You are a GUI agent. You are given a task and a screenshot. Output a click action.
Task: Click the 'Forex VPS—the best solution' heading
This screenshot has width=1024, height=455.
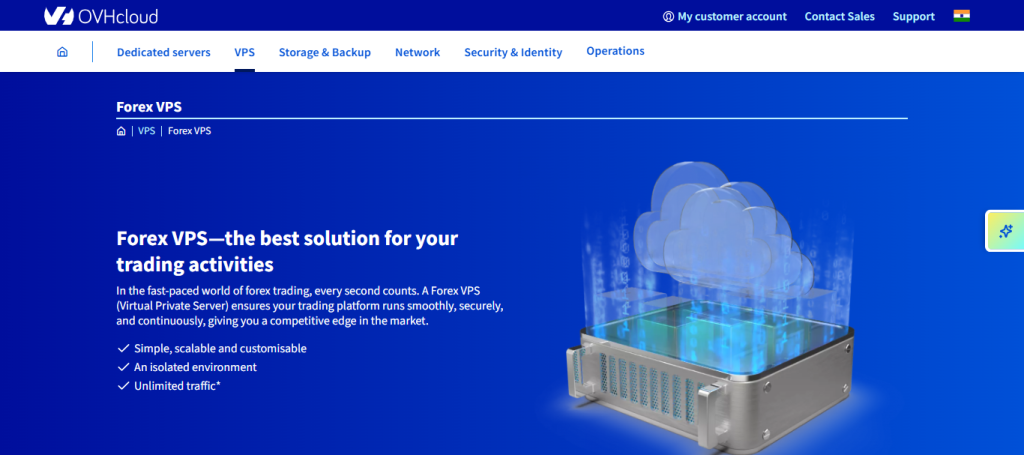287,251
